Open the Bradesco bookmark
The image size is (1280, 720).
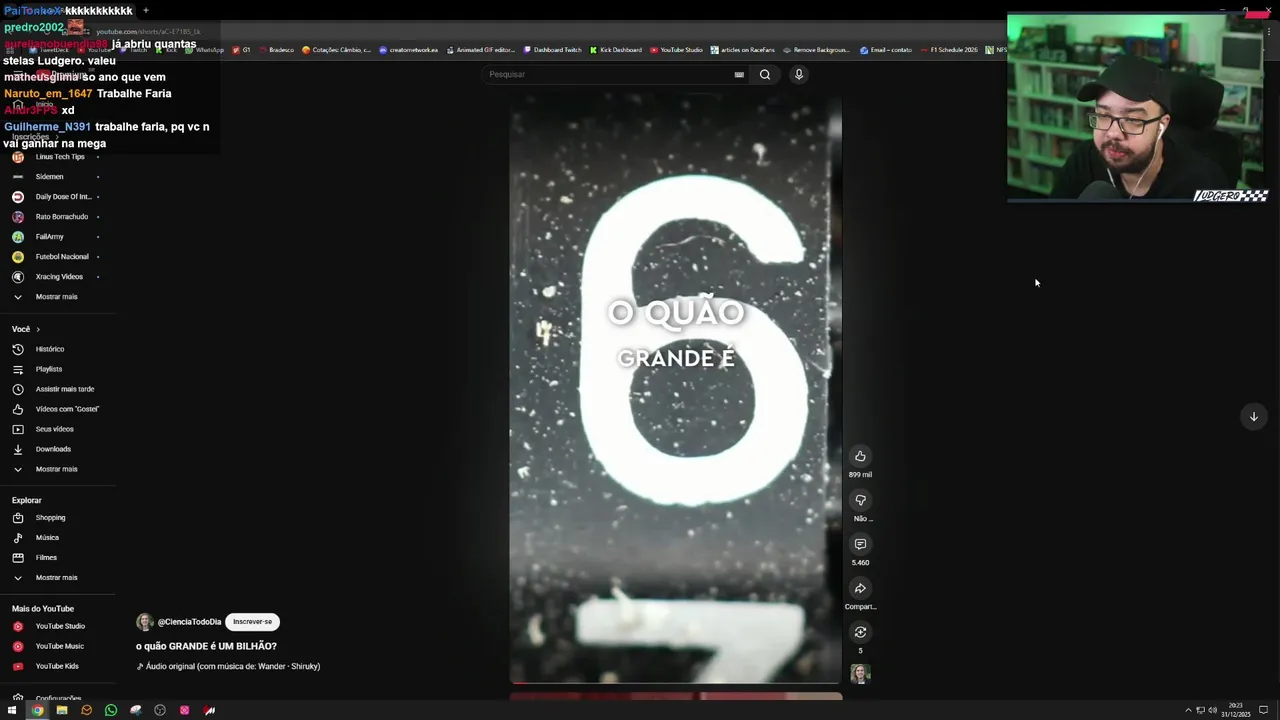point(276,50)
